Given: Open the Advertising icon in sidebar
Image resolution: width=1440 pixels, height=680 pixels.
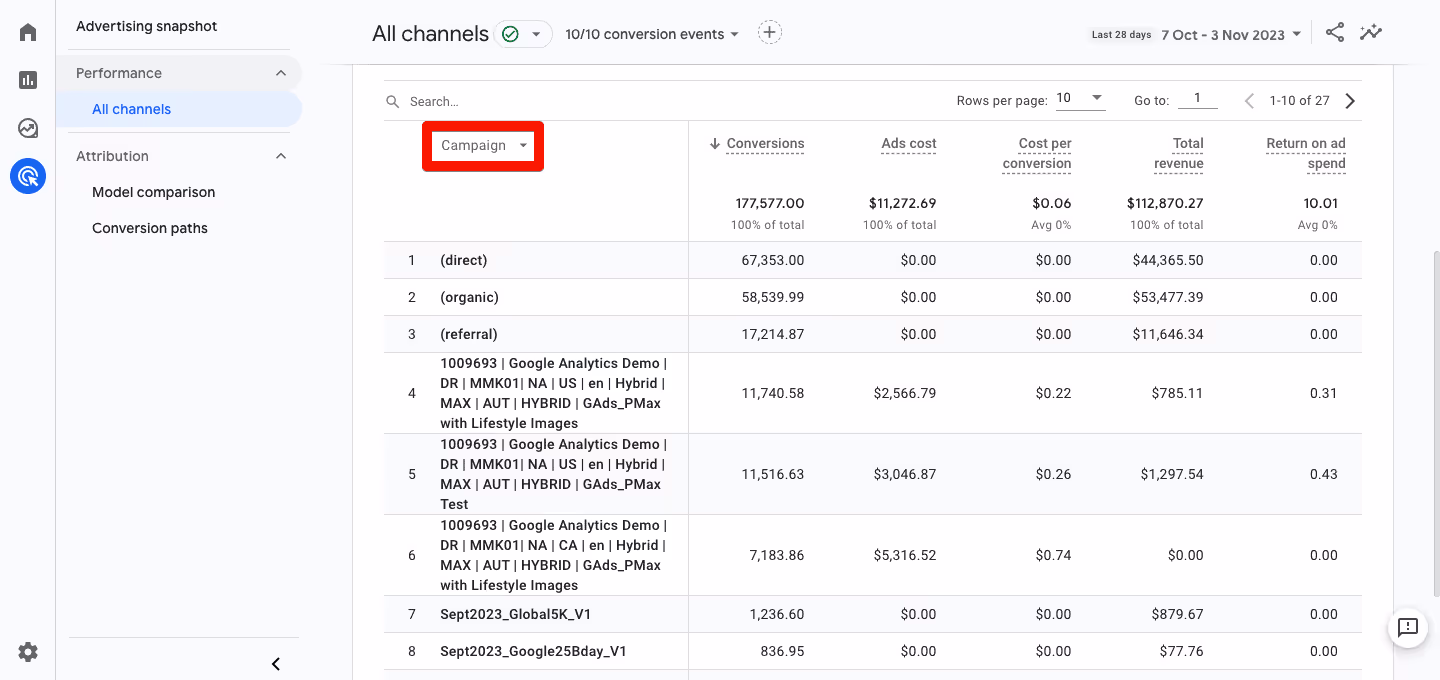Looking at the screenshot, I should coord(28,176).
